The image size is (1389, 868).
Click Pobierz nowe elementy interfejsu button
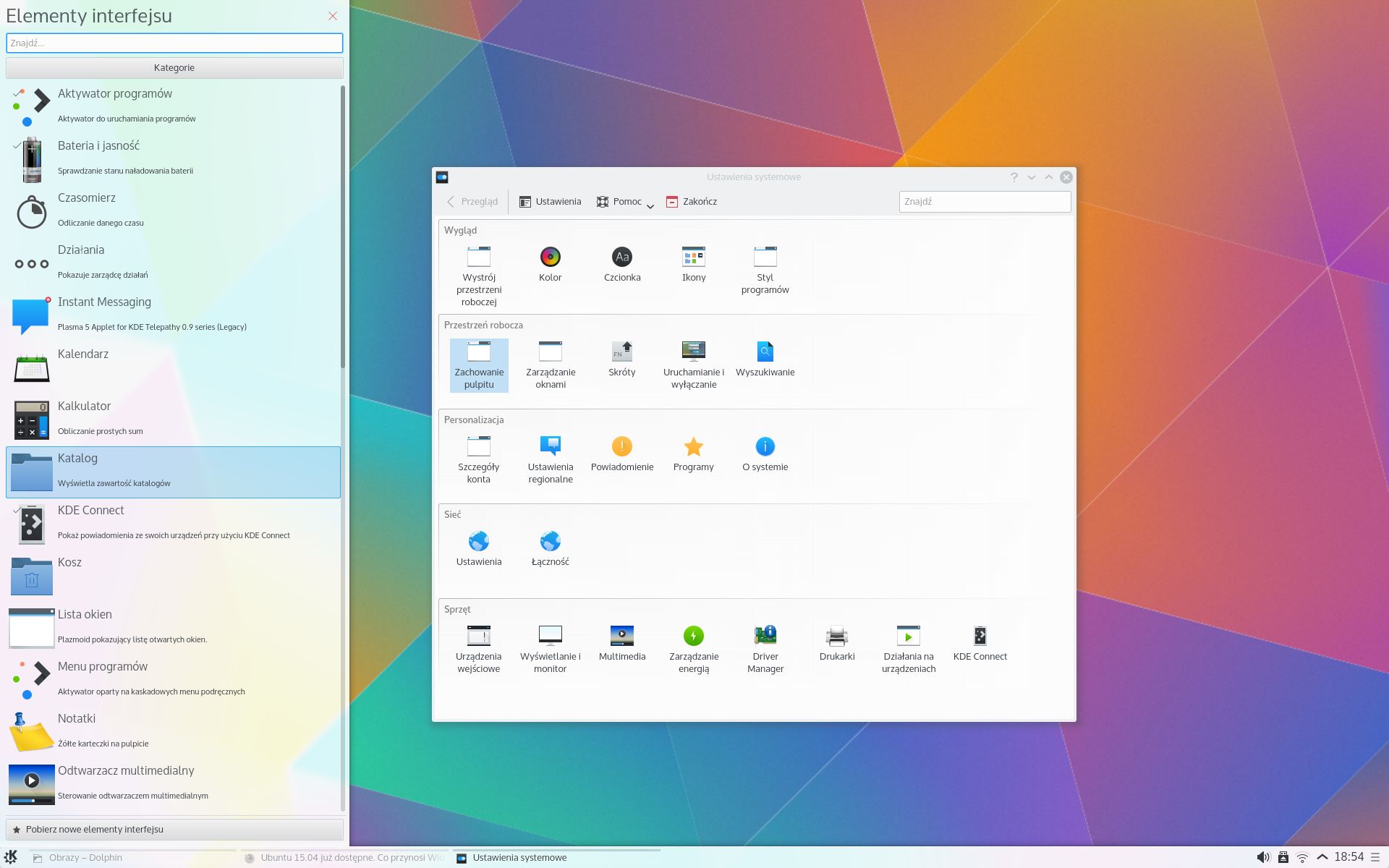pyautogui.click(x=174, y=829)
